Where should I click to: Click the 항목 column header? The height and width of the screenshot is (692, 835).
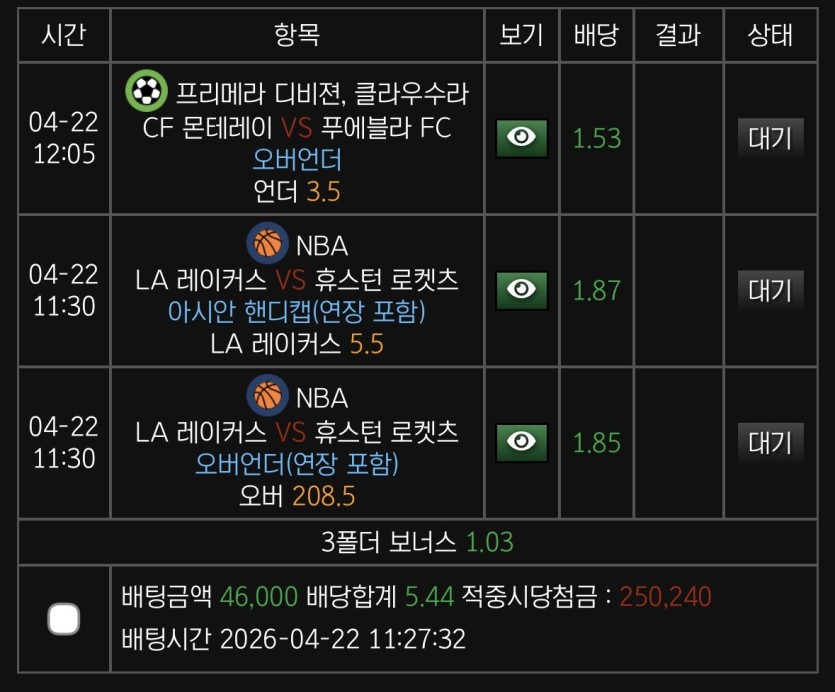tap(297, 35)
